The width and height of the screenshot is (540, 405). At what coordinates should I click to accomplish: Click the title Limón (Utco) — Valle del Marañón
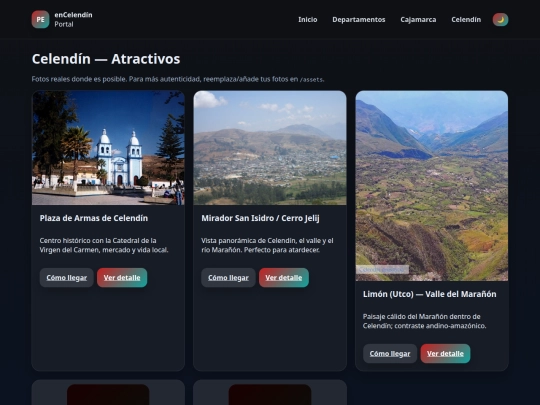[x=429, y=294]
